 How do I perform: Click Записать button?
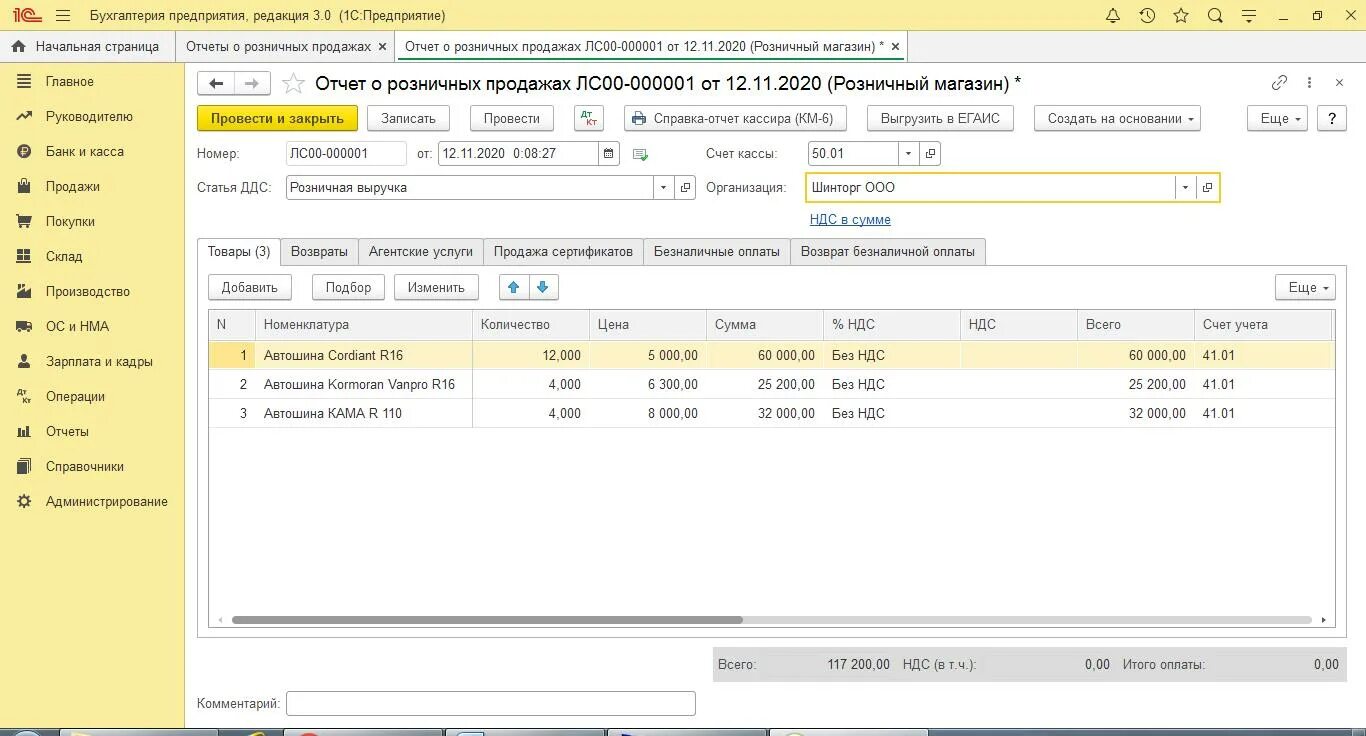[408, 118]
